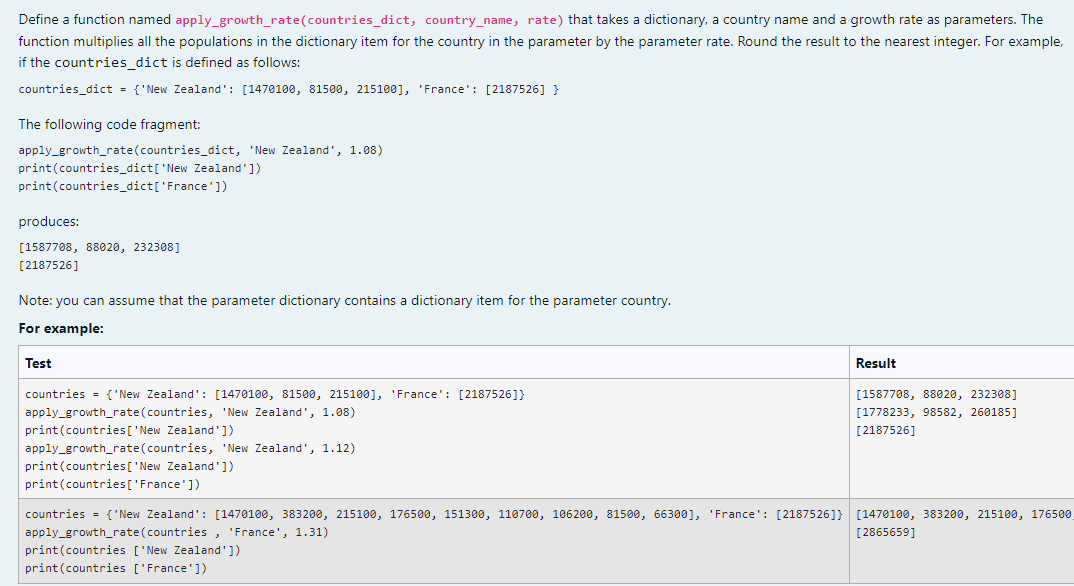Click result [1778233, 98582, 260185]

pyautogui.click(x=936, y=411)
